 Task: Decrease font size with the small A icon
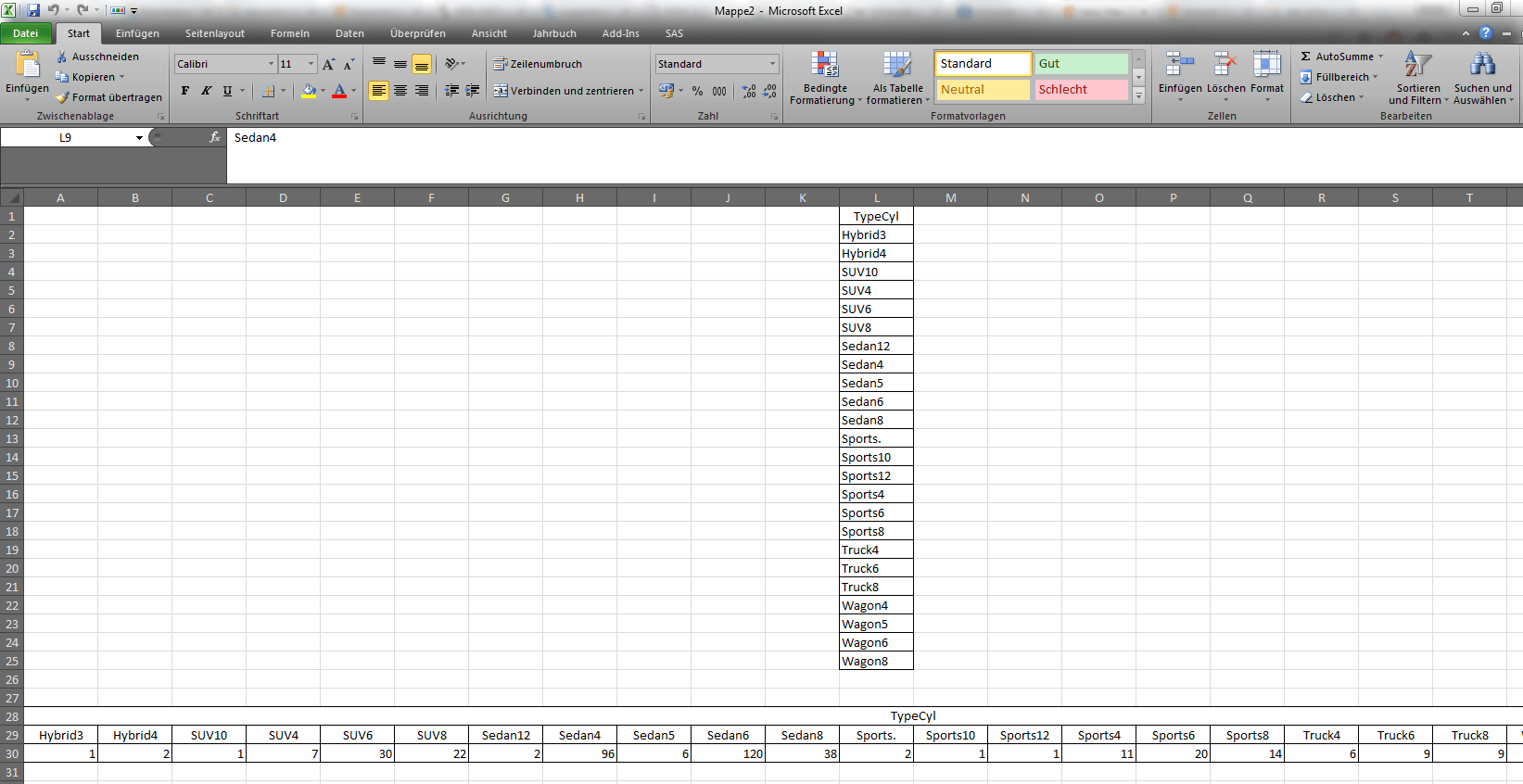[x=349, y=64]
